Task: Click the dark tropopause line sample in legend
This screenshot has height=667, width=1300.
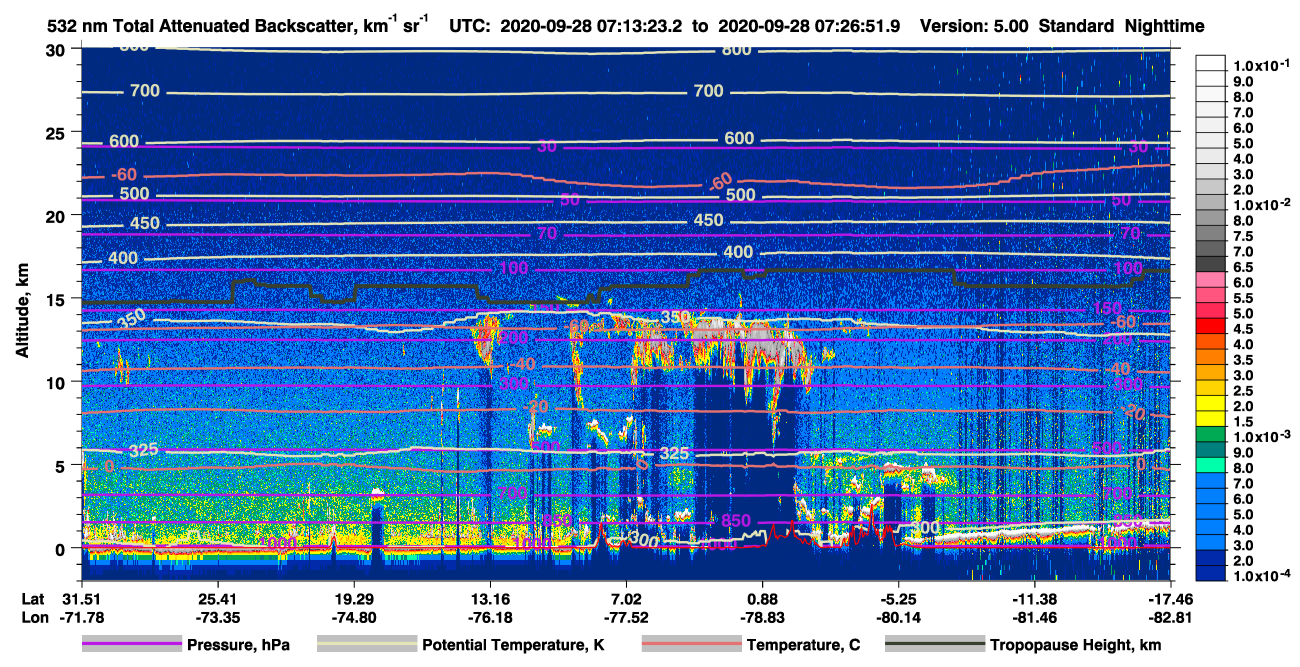Action: 935,646
